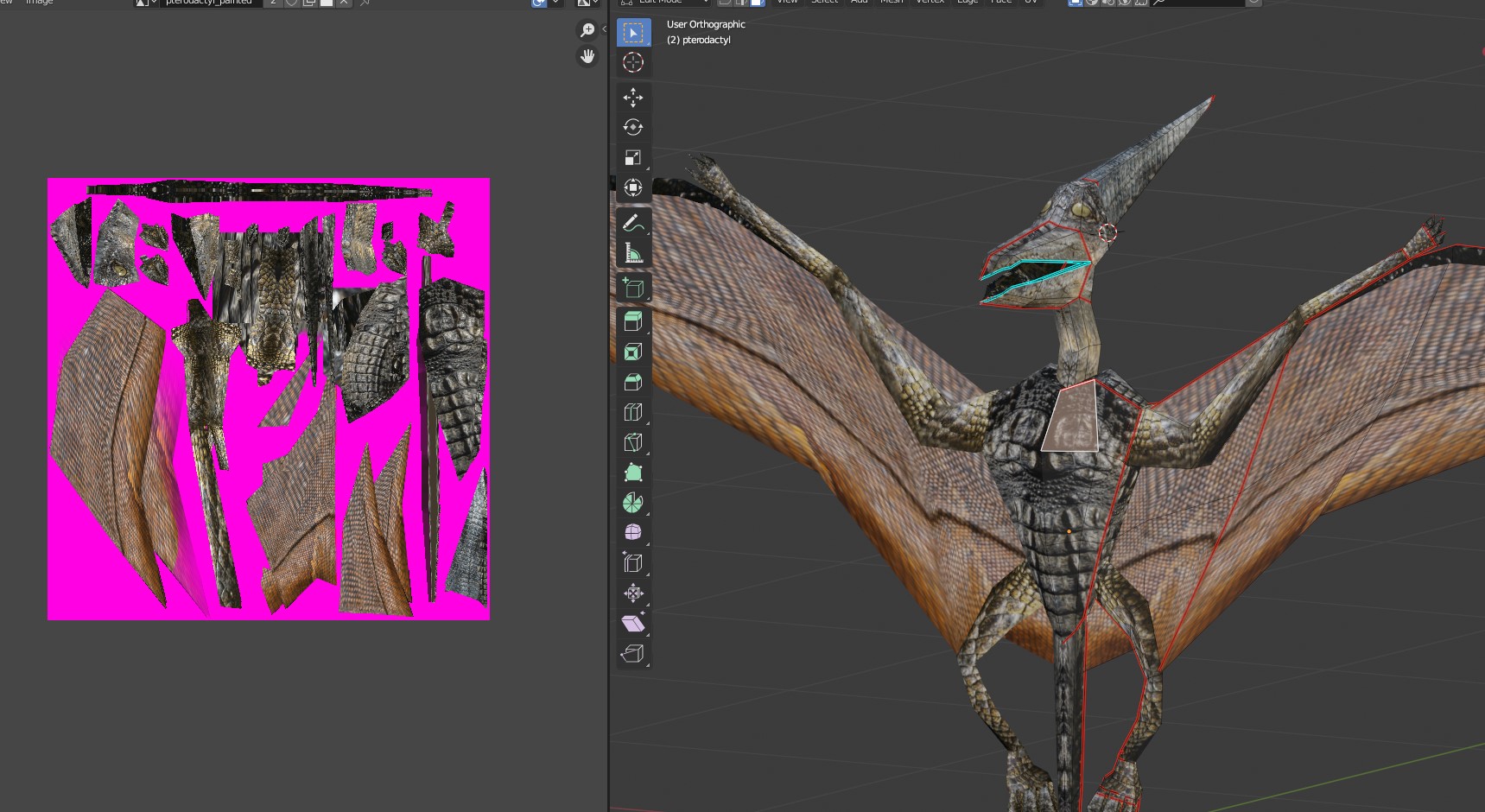Switch to the Rotate tool
Screen dimensions: 1485x812
click(x=633, y=127)
